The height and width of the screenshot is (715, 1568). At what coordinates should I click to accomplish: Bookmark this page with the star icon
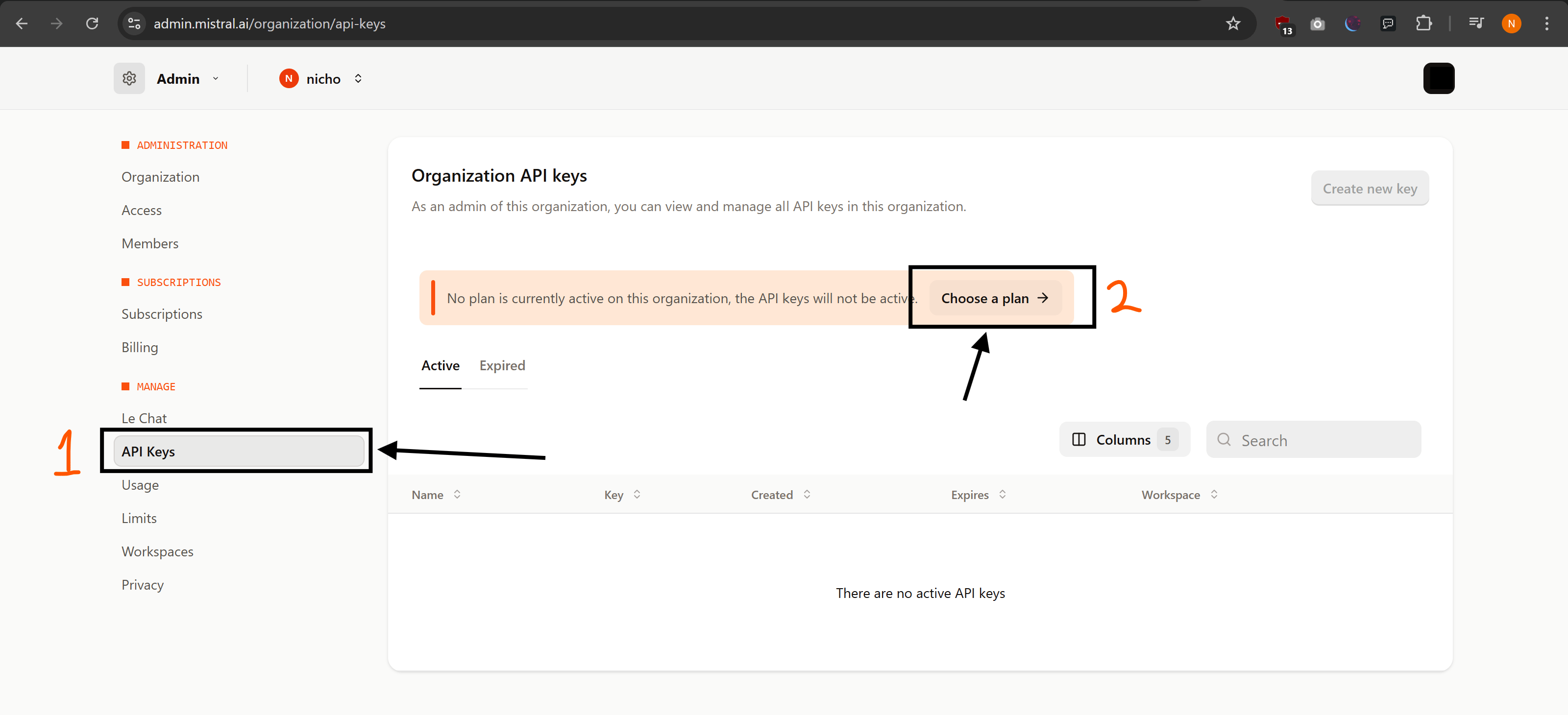pyautogui.click(x=1233, y=24)
